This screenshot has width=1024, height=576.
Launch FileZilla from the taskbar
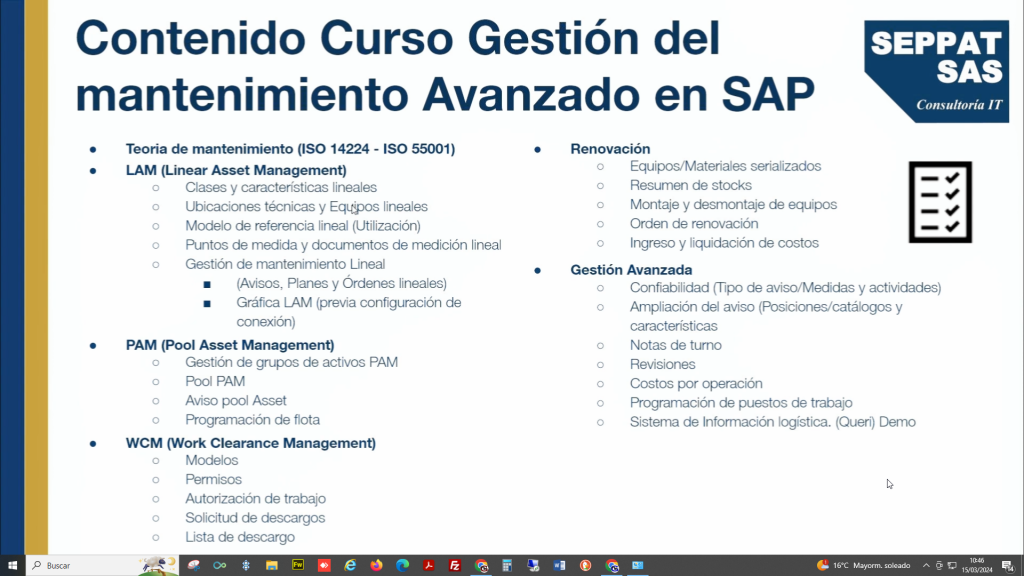(455, 566)
